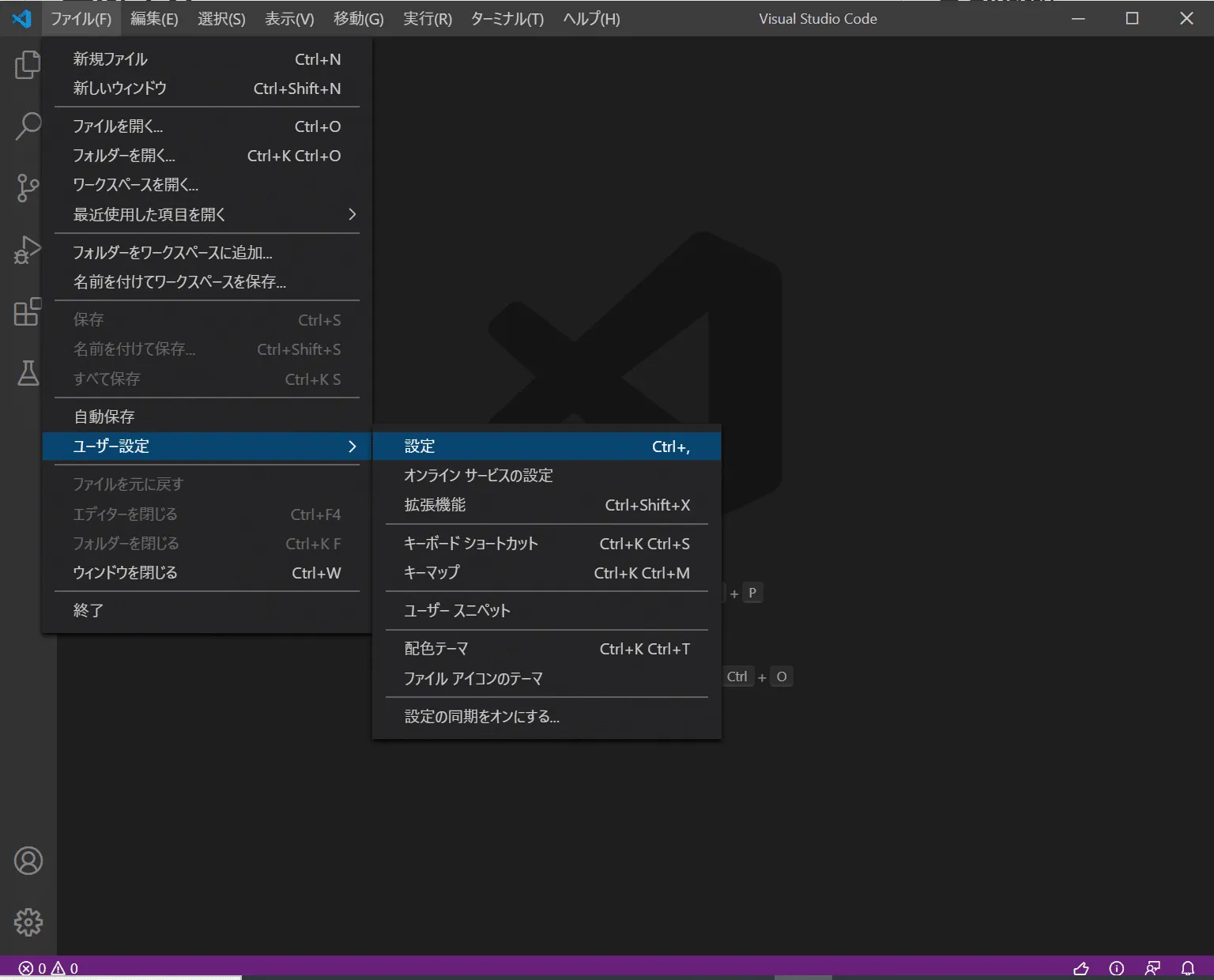1214x980 pixels.
Task: Click the Live Share people status icon
Action: 1152,968
